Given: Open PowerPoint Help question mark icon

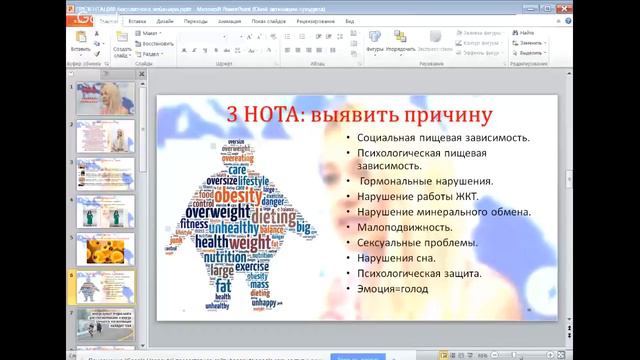Looking at the screenshot, I should (x=568, y=21).
